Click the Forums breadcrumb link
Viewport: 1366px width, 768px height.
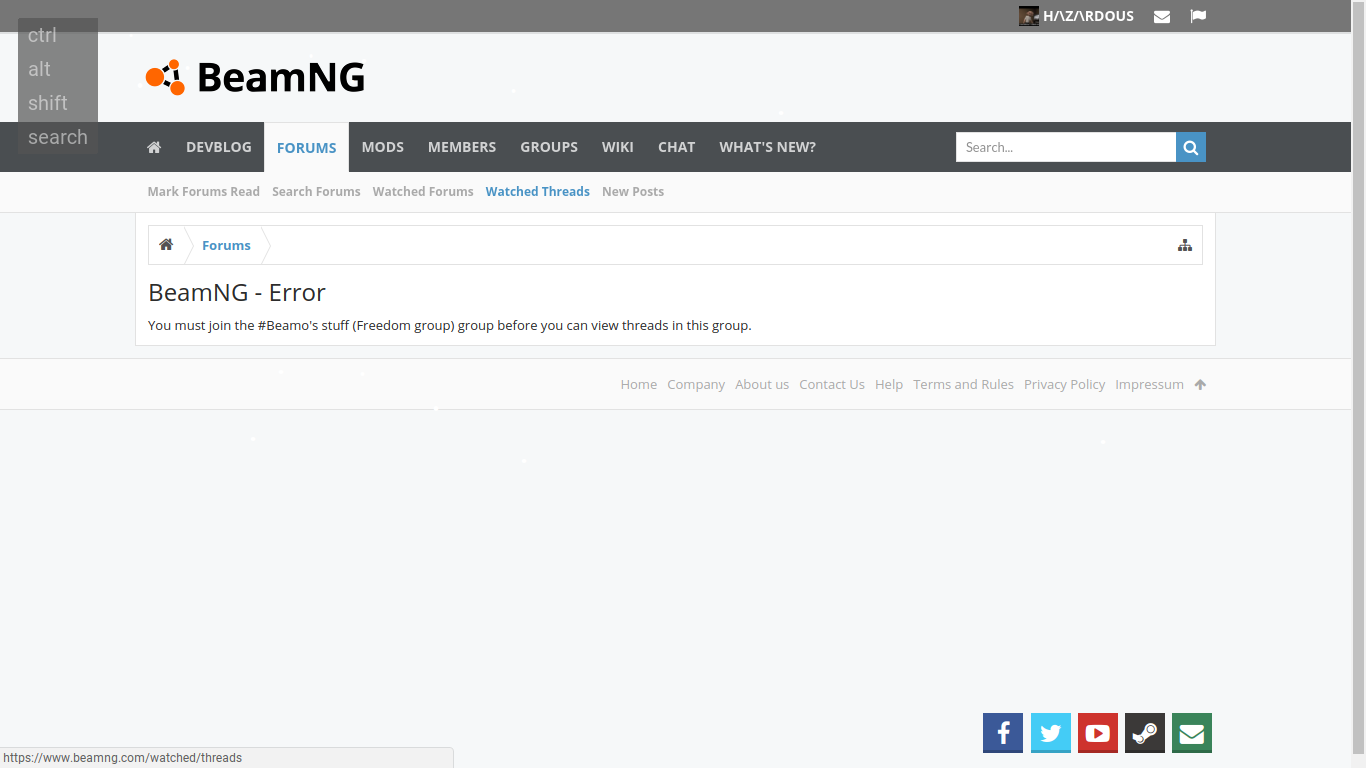(226, 245)
